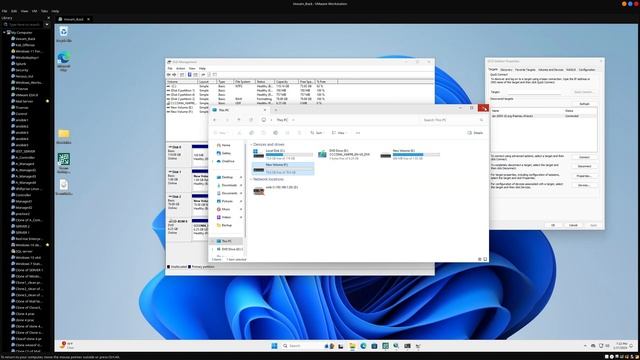
Task: Select Local Disk (C:) drive
Action: [283, 154]
